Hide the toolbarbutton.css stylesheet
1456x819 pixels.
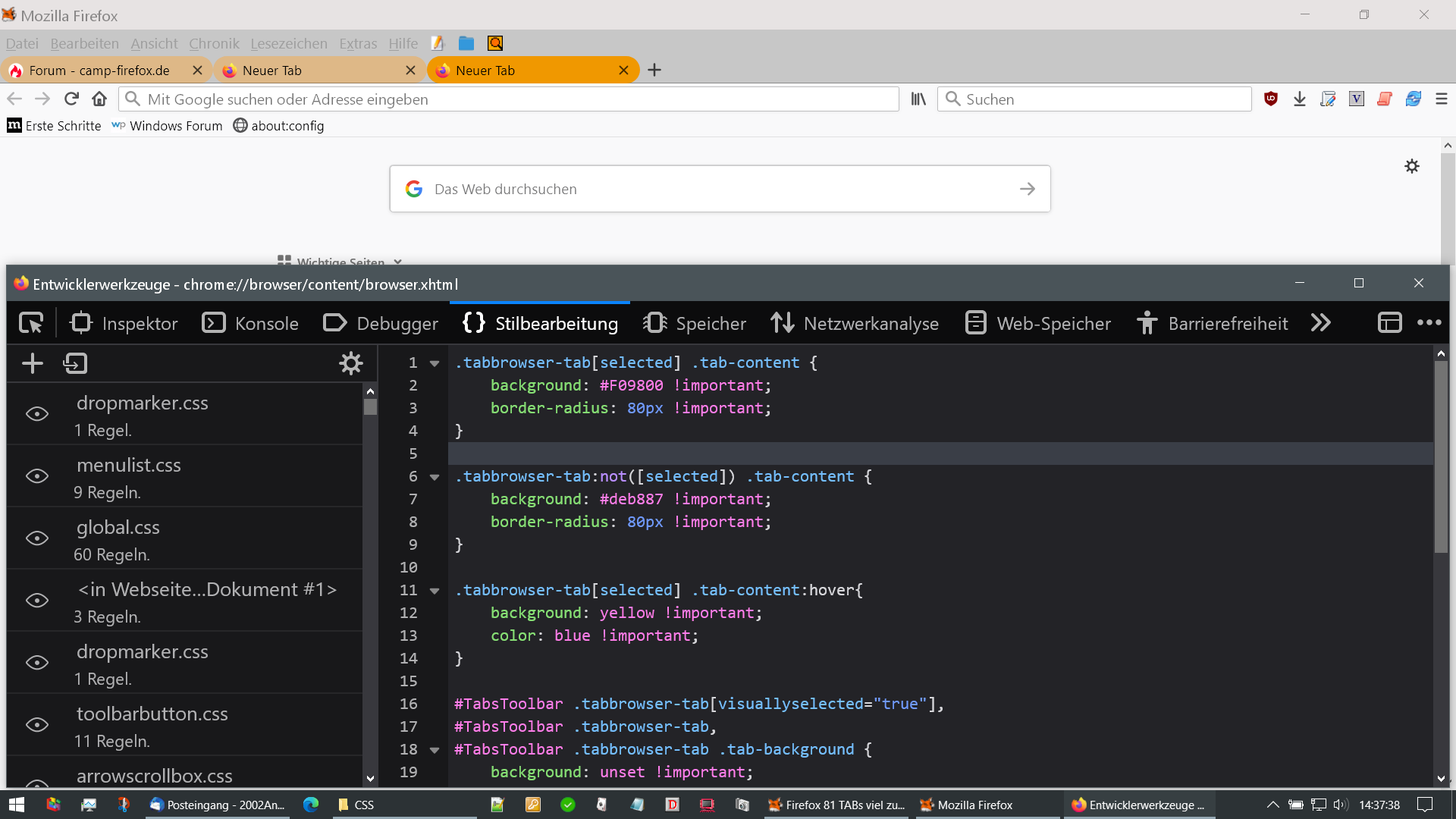point(37,725)
